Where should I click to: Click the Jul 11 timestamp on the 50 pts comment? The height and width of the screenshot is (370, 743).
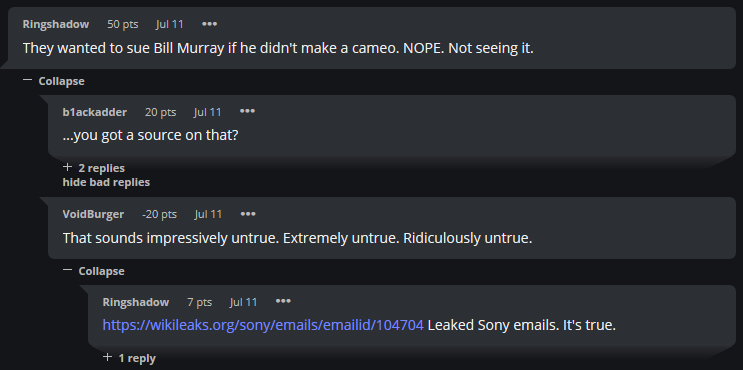click(x=170, y=24)
